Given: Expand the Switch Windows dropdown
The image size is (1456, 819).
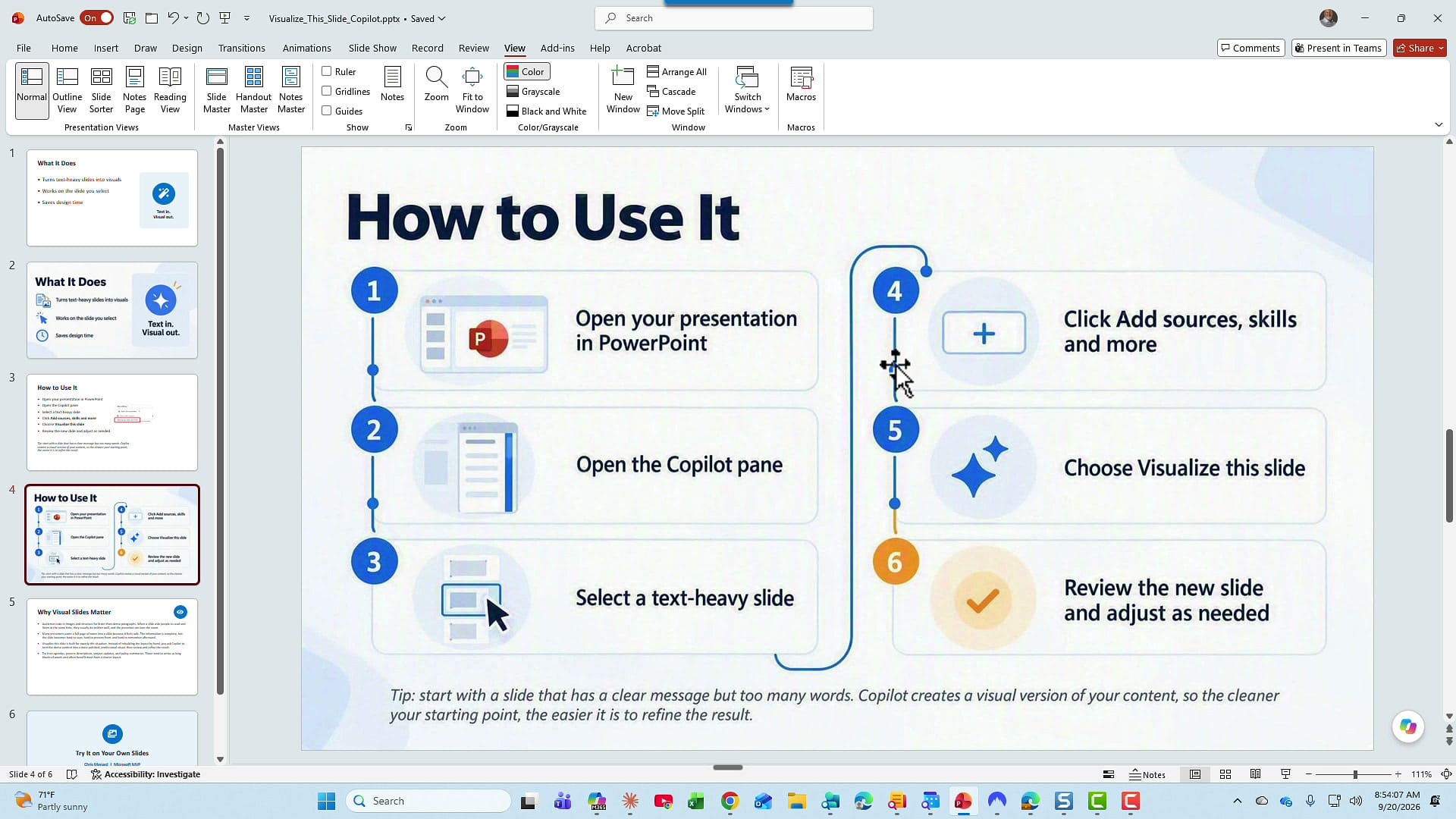Looking at the screenshot, I should [x=747, y=90].
